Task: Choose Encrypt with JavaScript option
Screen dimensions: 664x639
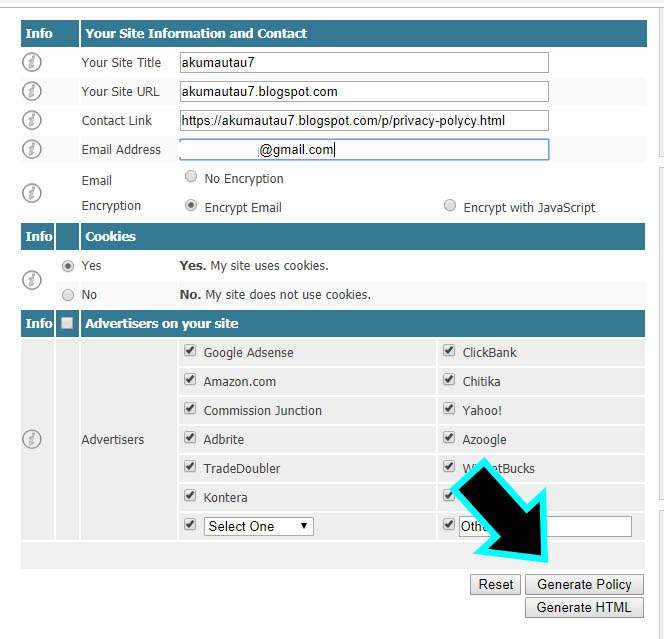Action: (x=450, y=207)
